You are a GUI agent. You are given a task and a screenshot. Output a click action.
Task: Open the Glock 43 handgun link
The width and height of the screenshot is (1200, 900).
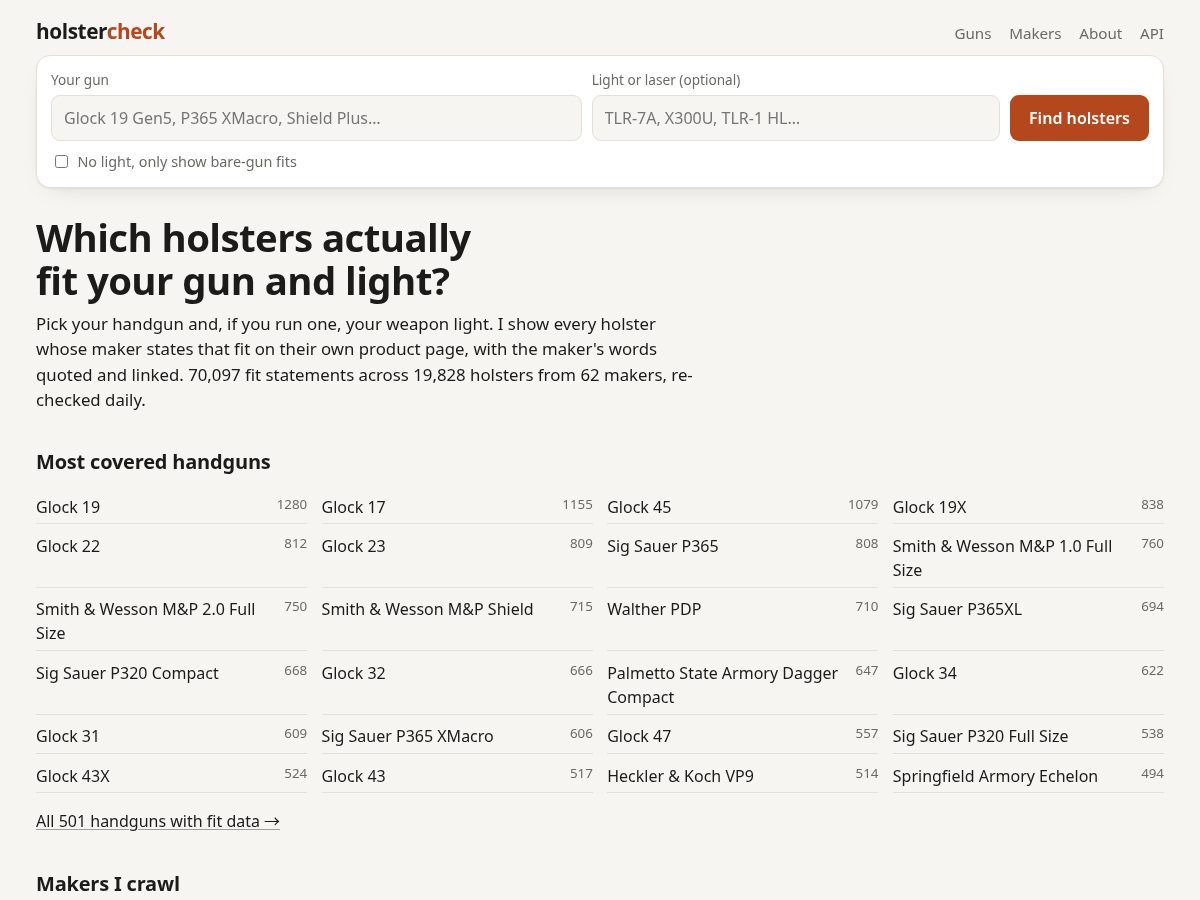353,776
